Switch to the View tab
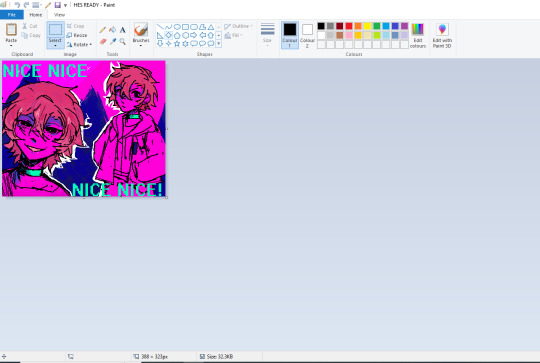The image size is (540, 363). (59, 15)
